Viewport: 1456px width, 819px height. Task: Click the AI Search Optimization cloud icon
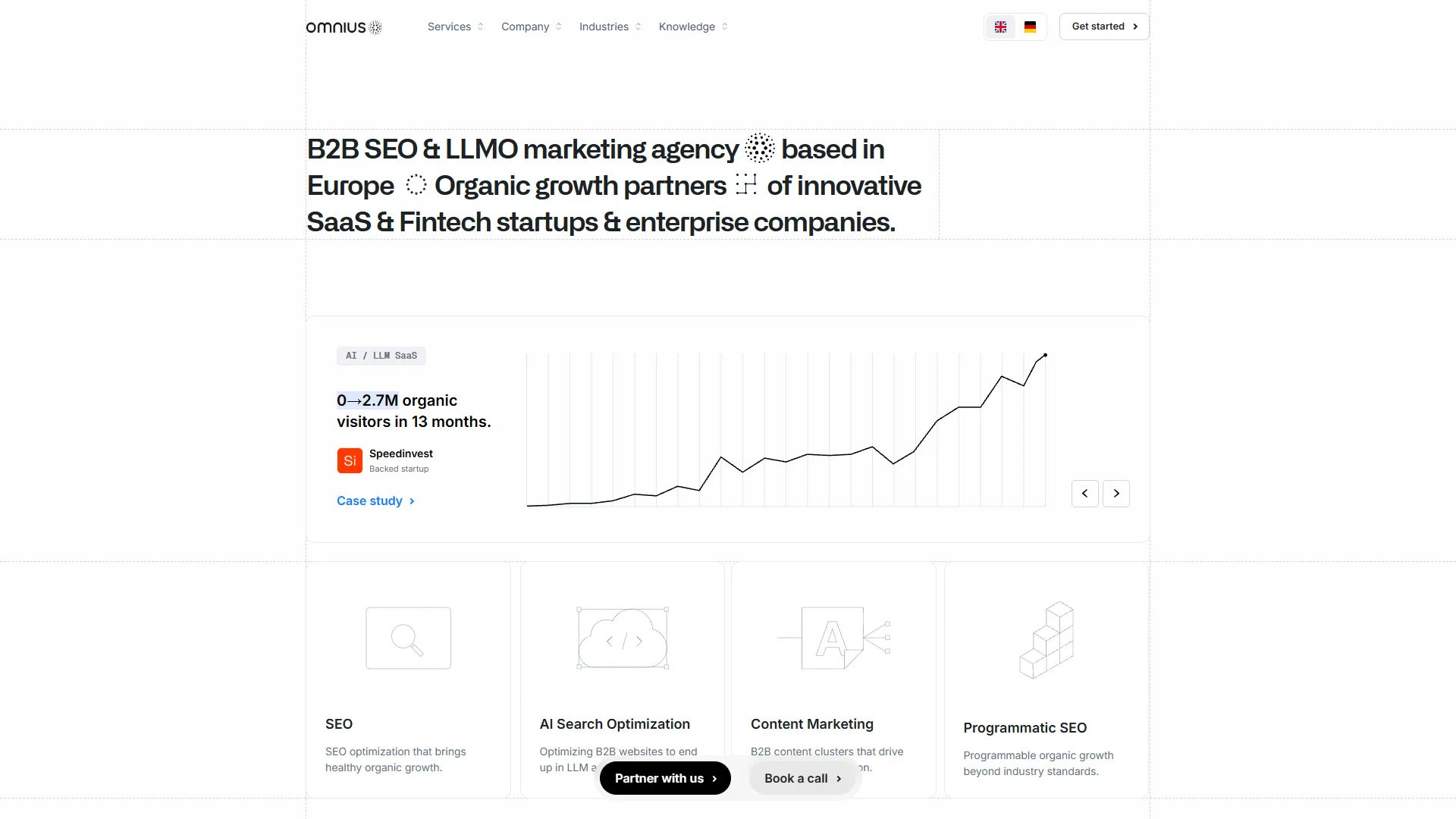point(623,639)
